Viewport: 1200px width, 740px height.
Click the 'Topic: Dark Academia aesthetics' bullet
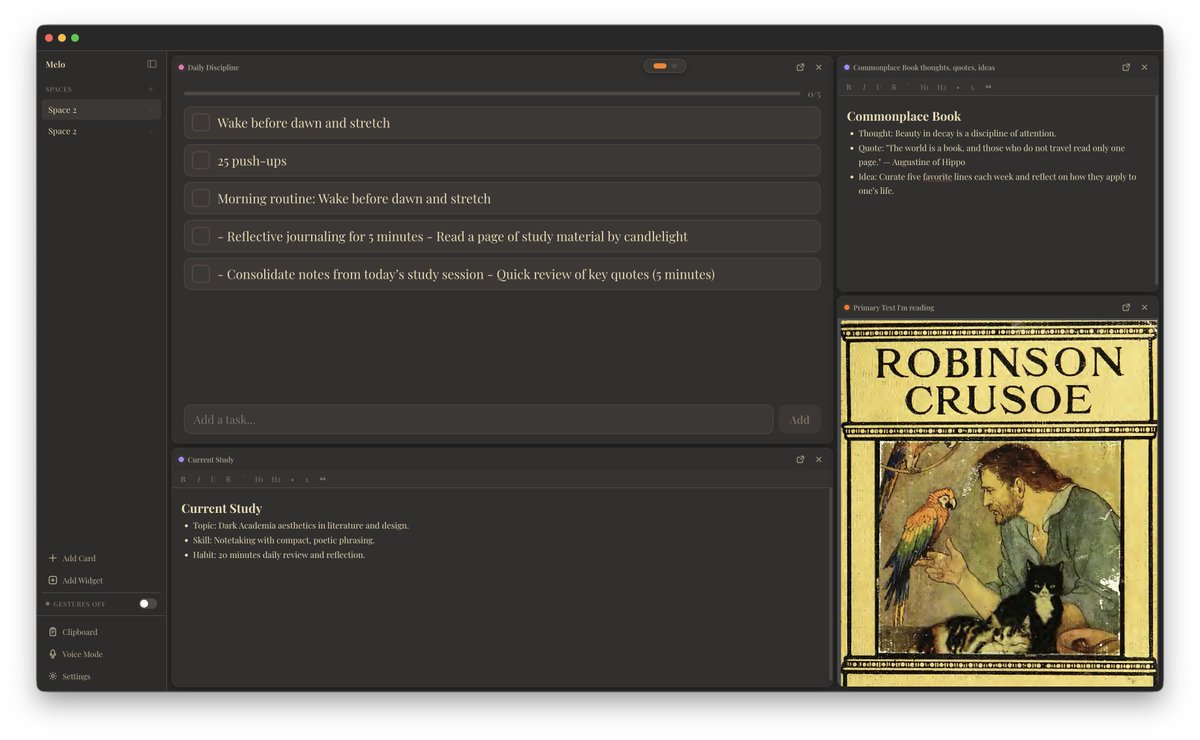tap(301, 525)
